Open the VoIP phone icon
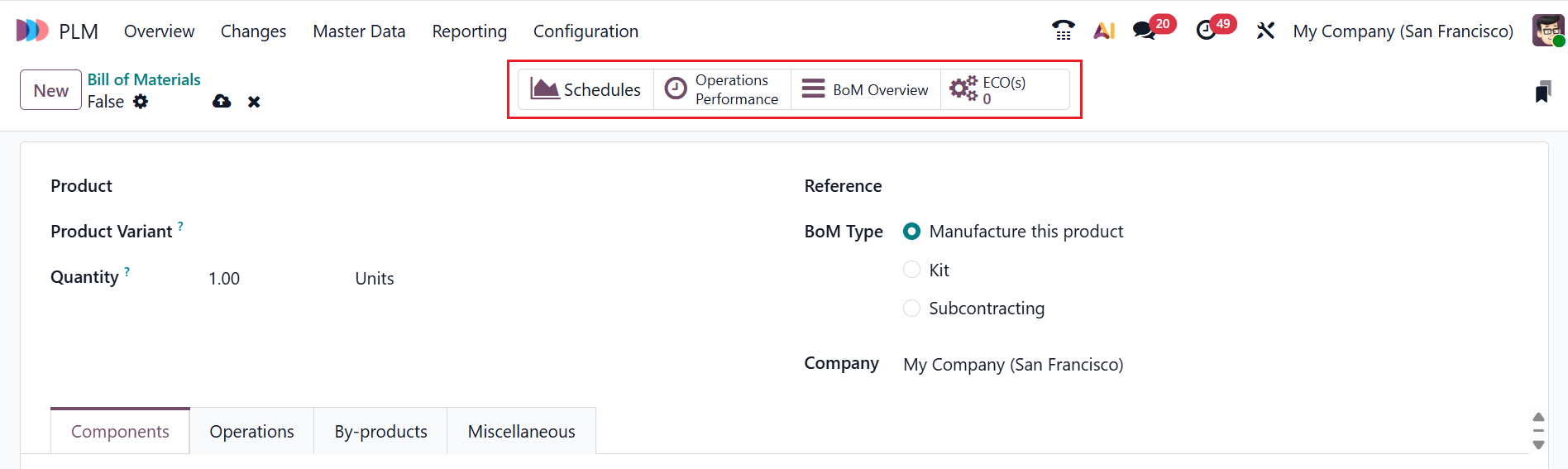Screen dimensions: 1568x469 click(1063, 31)
